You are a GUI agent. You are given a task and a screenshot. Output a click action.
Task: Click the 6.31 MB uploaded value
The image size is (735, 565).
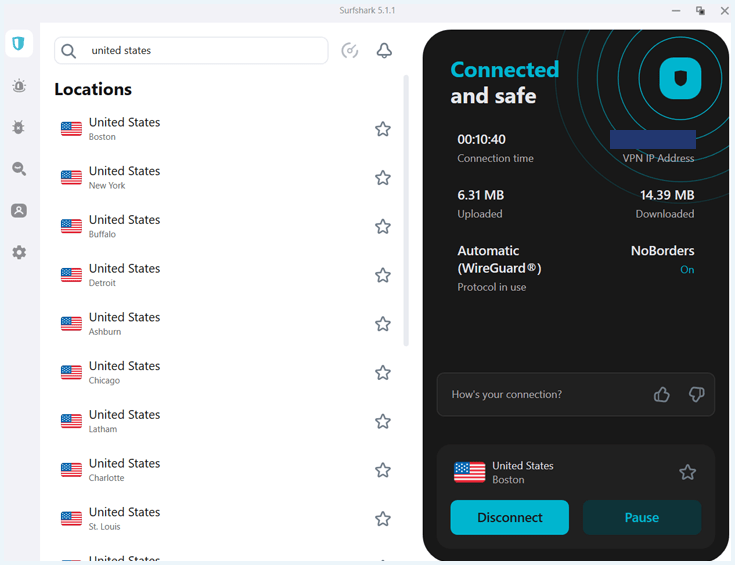(x=480, y=195)
